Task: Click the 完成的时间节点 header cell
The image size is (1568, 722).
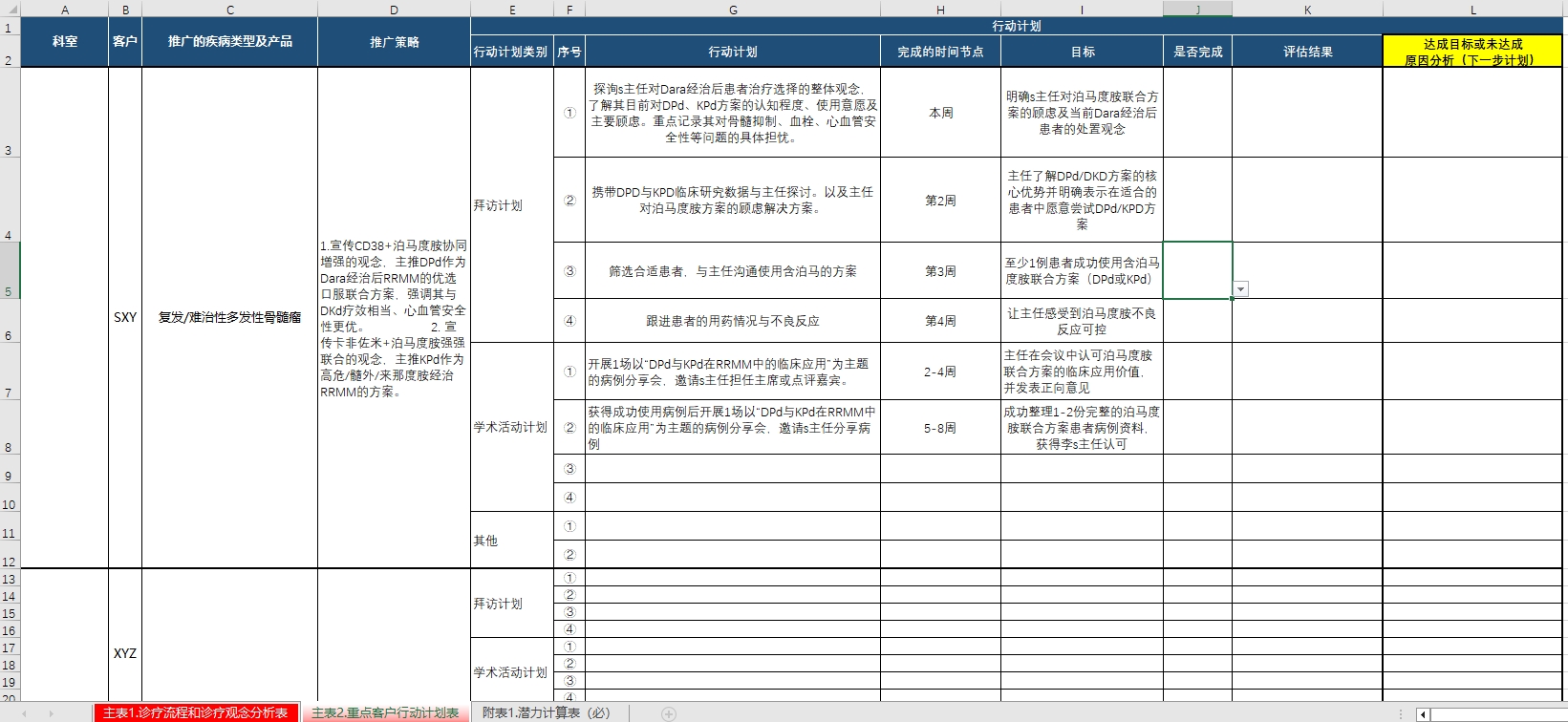Action: click(x=940, y=52)
